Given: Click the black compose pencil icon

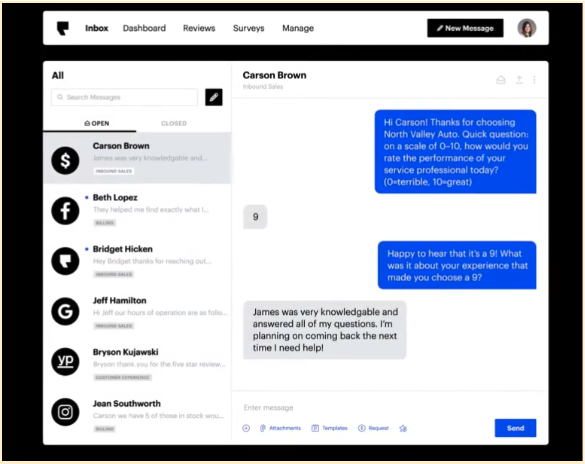Looking at the screenshot, I should [x=214, y=97].
